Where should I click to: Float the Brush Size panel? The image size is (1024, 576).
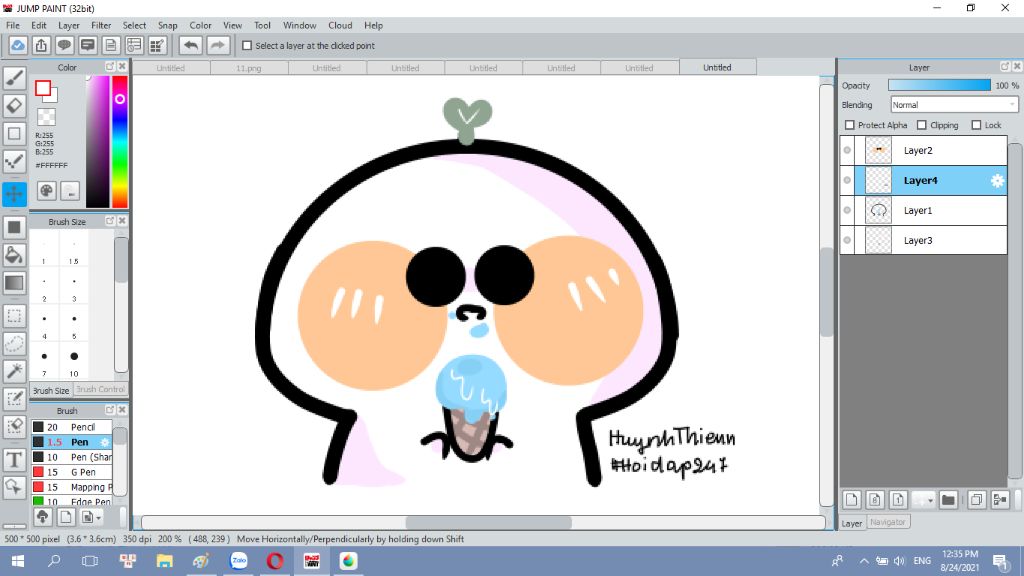click(x=110, y=221)
